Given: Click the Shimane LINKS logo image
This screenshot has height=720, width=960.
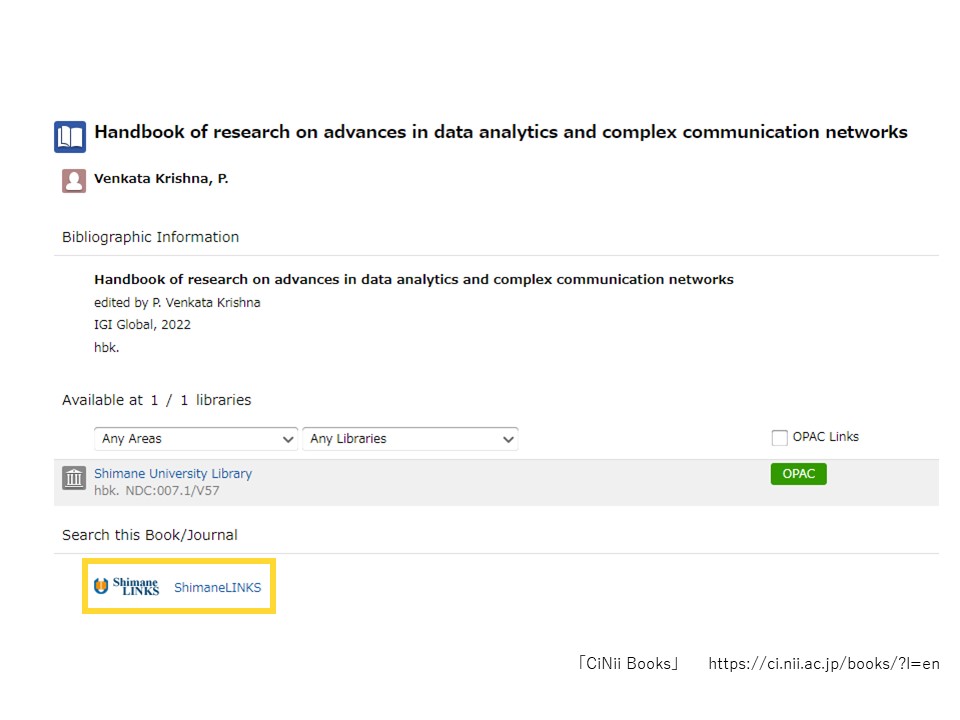Looking at the screenshot, I should click(126, 587).
